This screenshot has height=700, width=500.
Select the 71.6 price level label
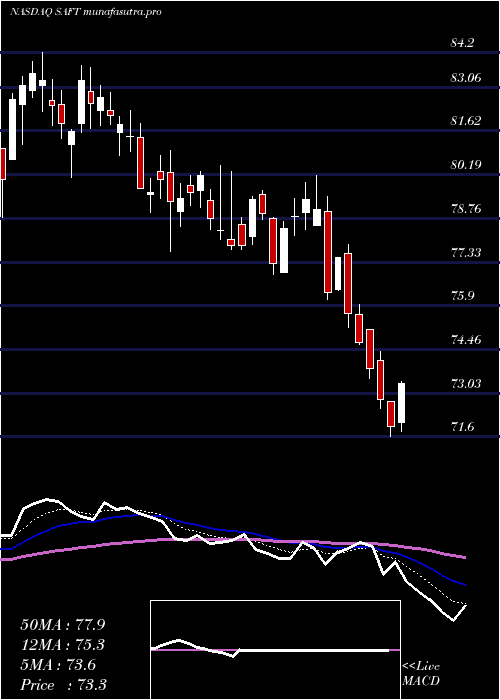click(x=463, y=427)
